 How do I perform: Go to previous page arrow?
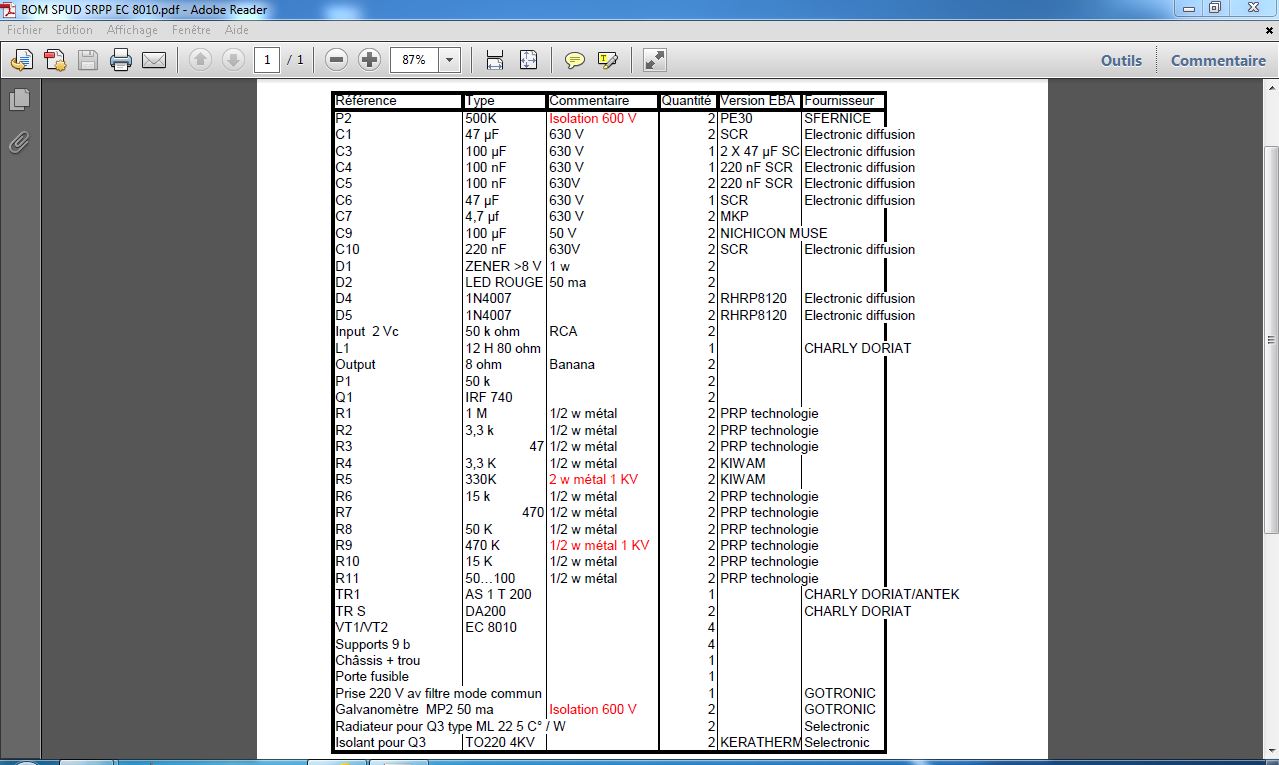(x=200, y=60)
